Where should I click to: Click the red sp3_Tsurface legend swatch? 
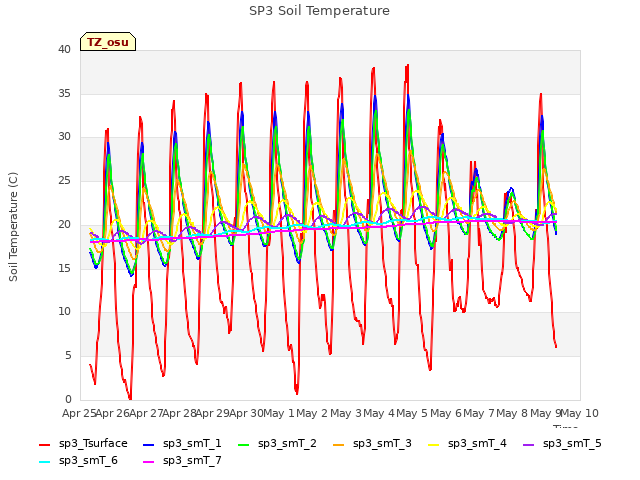tap(44, 445)
